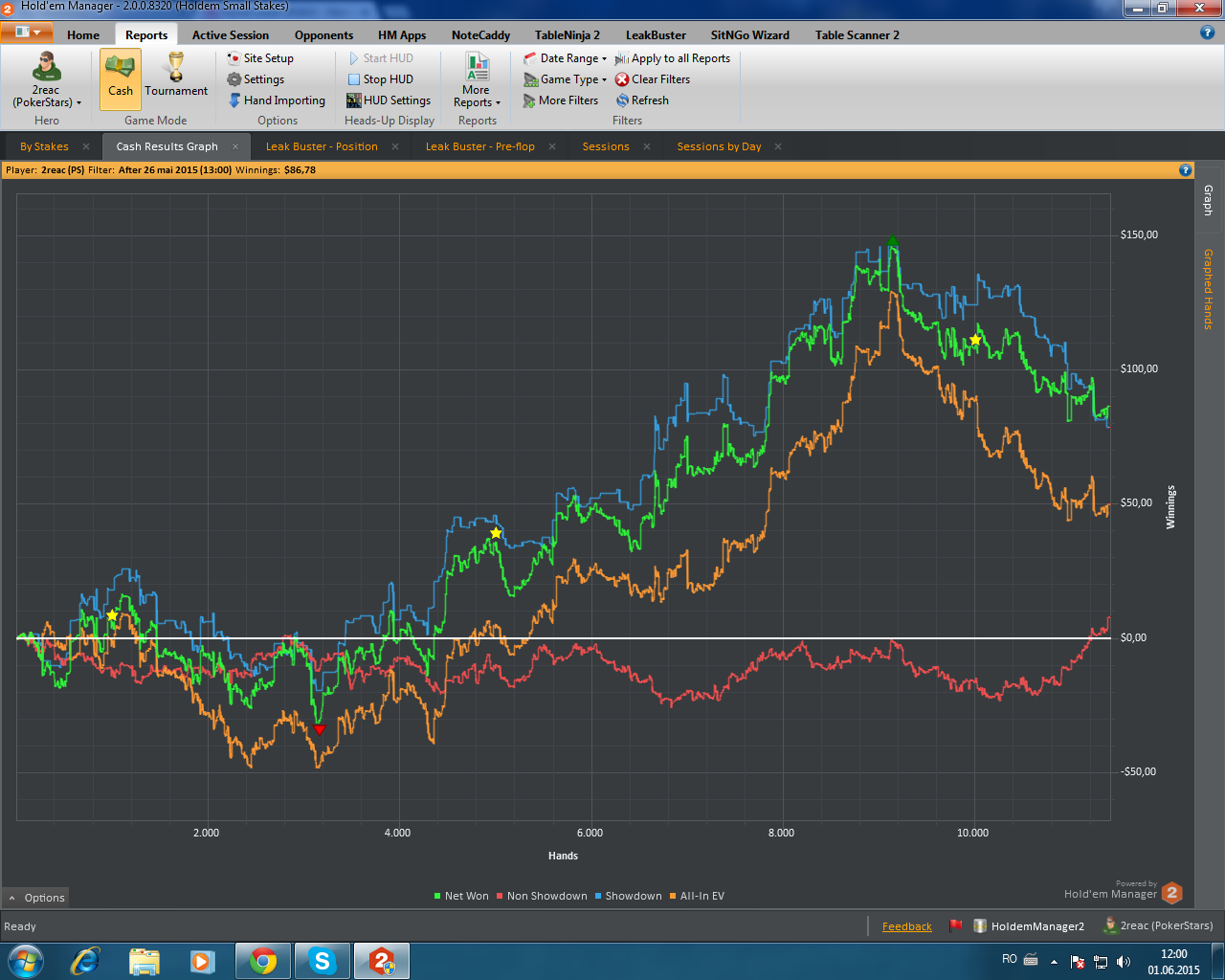Viewport: 1225px width, 980px height.
Task: Toggle the Net Won legend series
Action: click(x=460, y=897)
